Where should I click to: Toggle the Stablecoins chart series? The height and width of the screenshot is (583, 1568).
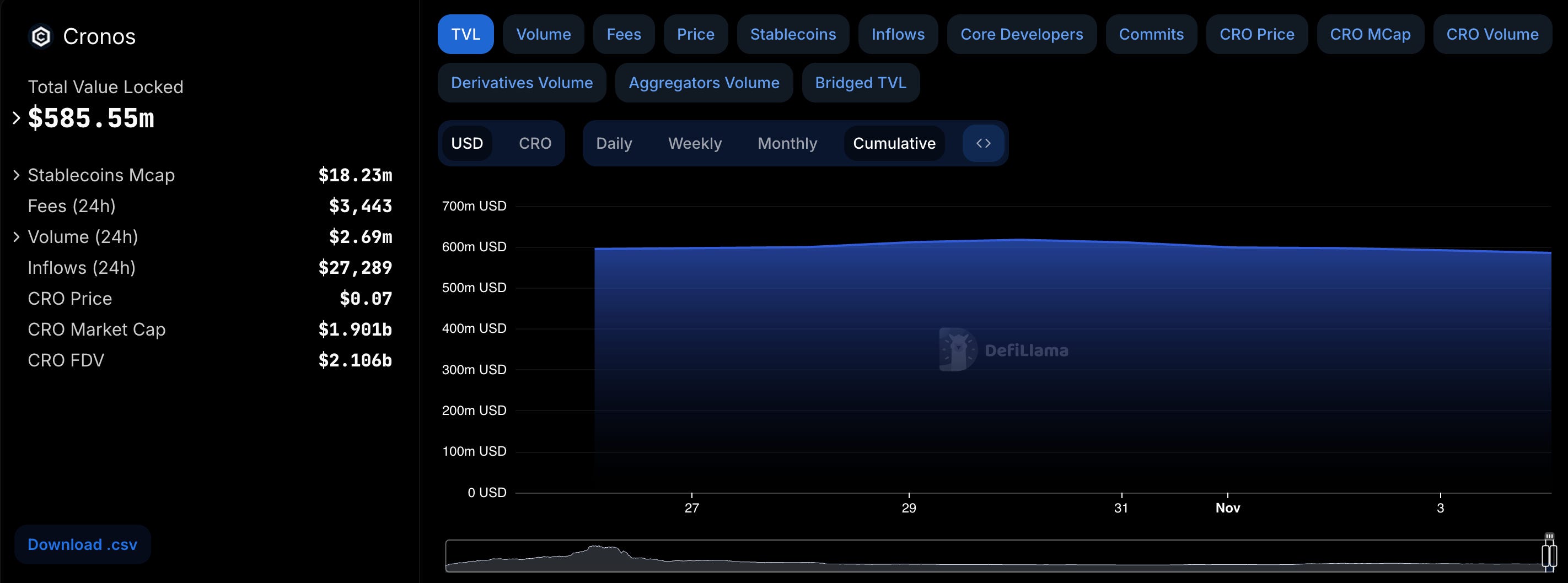793,34
